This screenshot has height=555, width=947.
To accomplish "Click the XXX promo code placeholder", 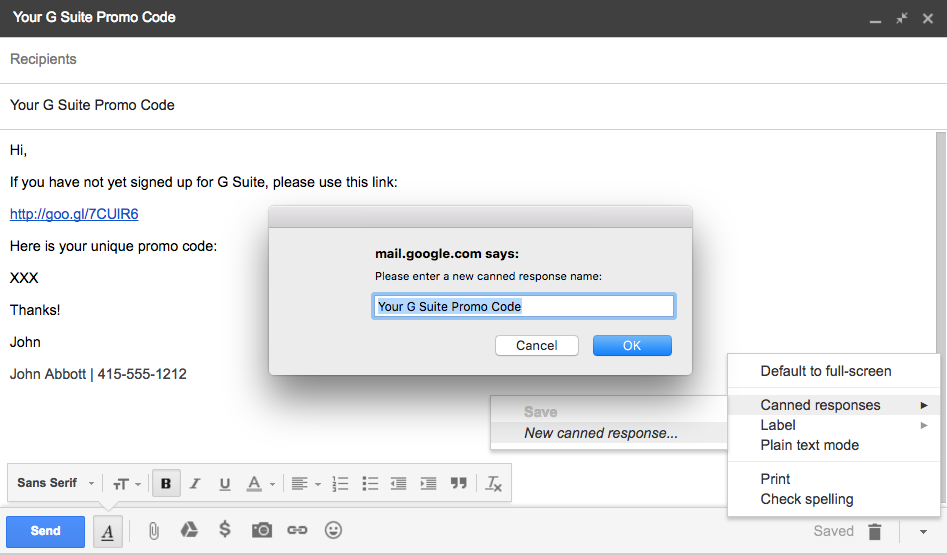I will [x=24, y=278].
